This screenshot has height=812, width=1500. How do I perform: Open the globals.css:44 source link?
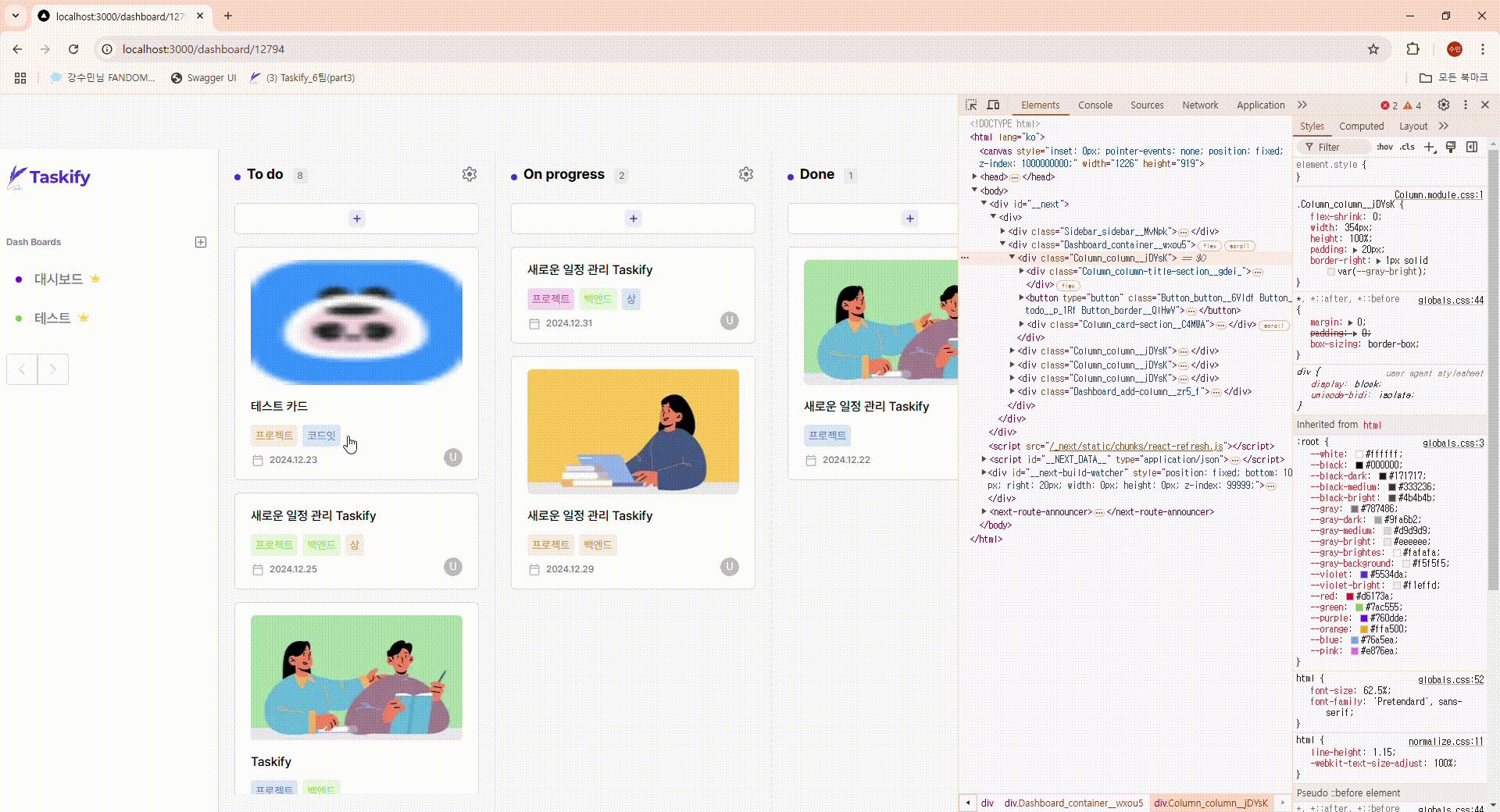pos(1451,301)
